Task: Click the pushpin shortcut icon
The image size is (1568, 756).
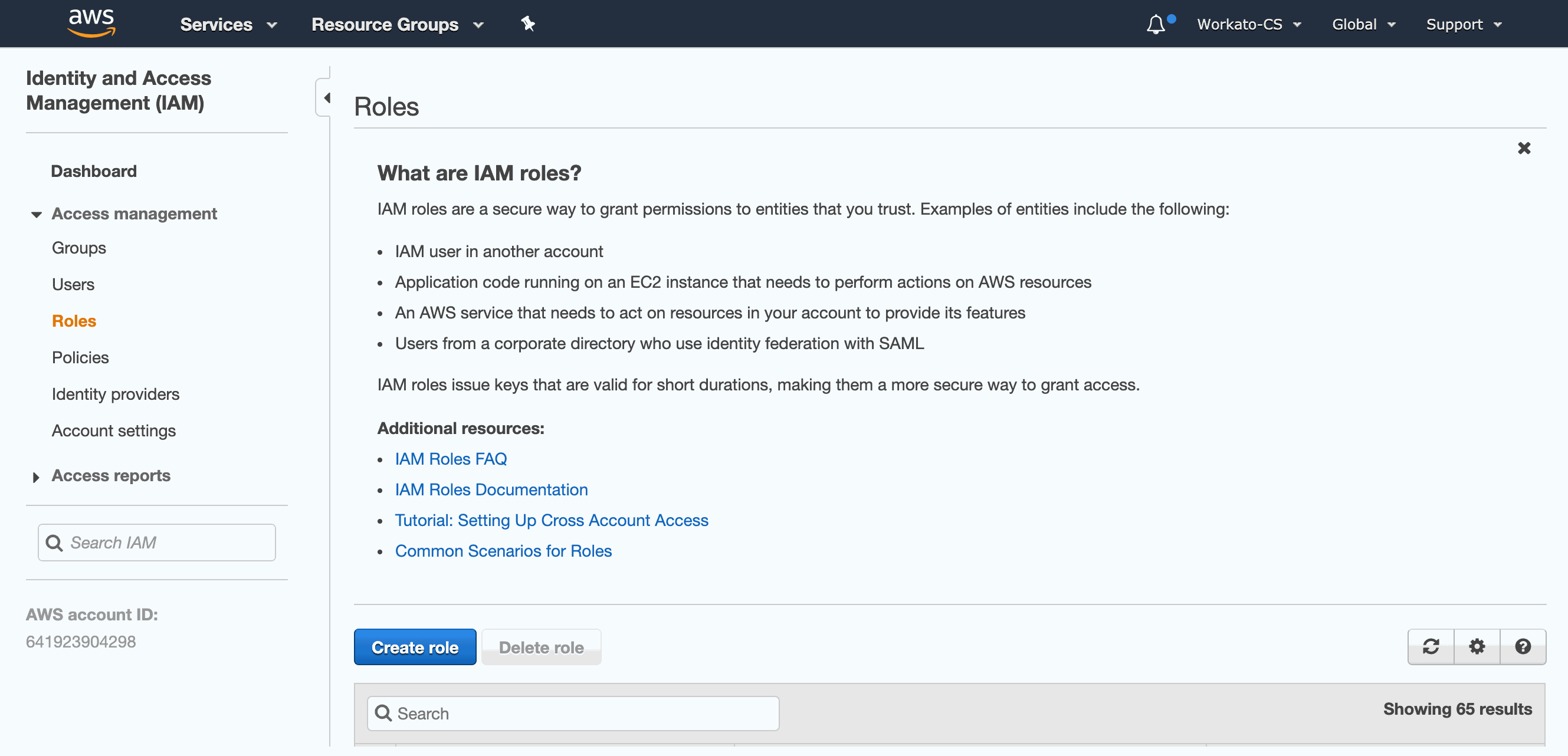Action: [528, 24]
